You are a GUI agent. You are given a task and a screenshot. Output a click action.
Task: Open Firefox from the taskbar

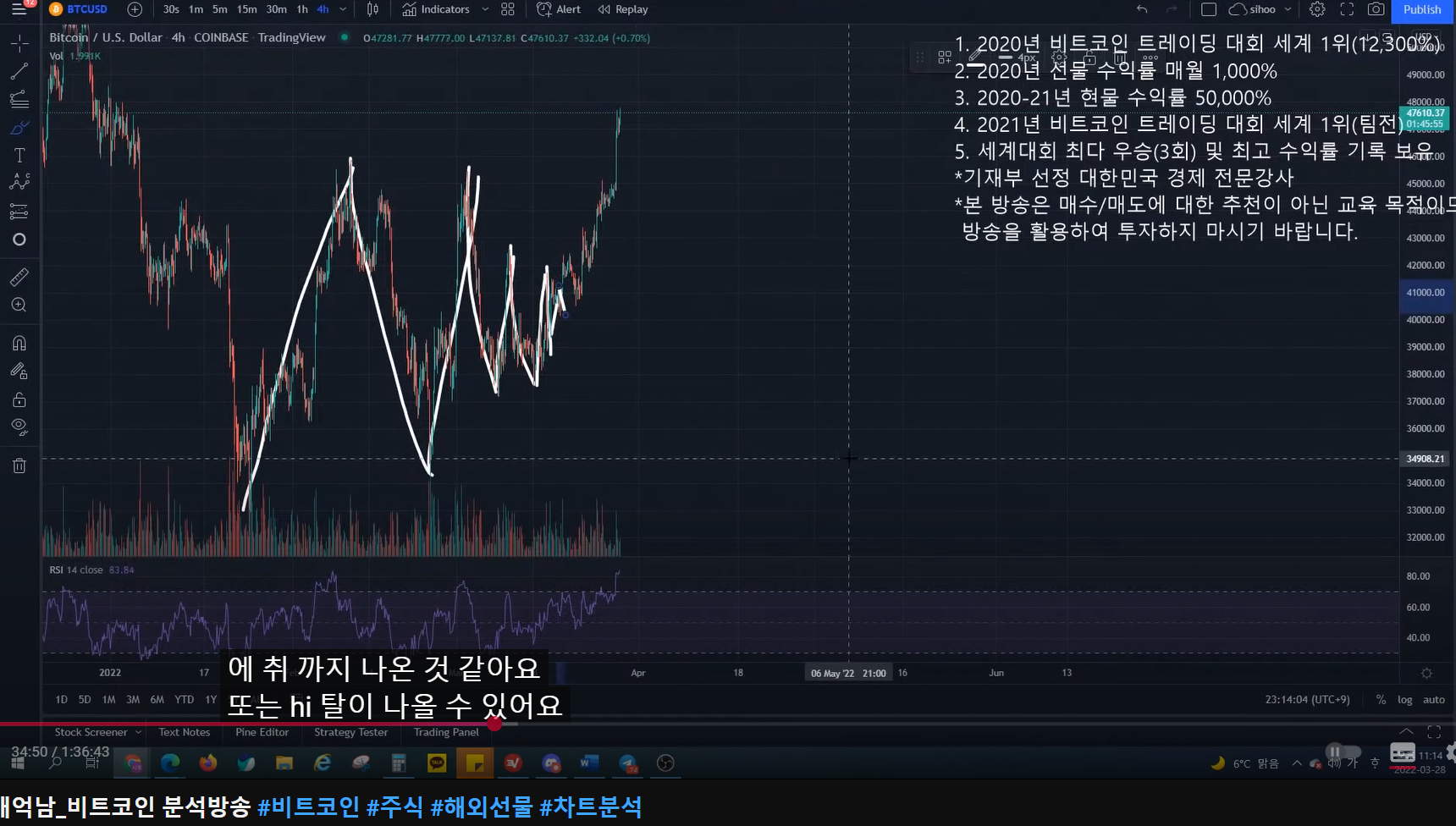pos(208,763)
